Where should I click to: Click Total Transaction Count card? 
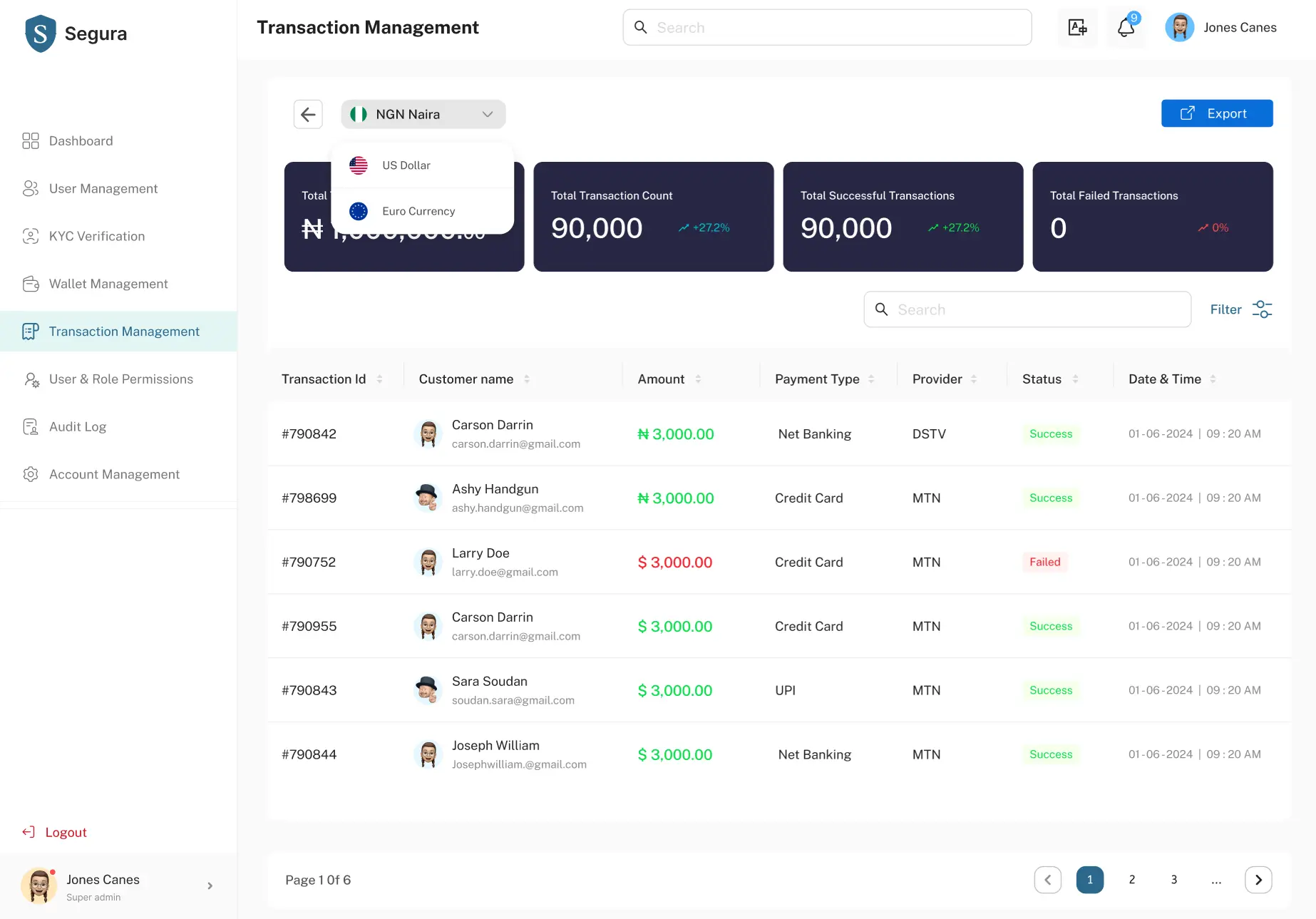[x=654, y=217]
